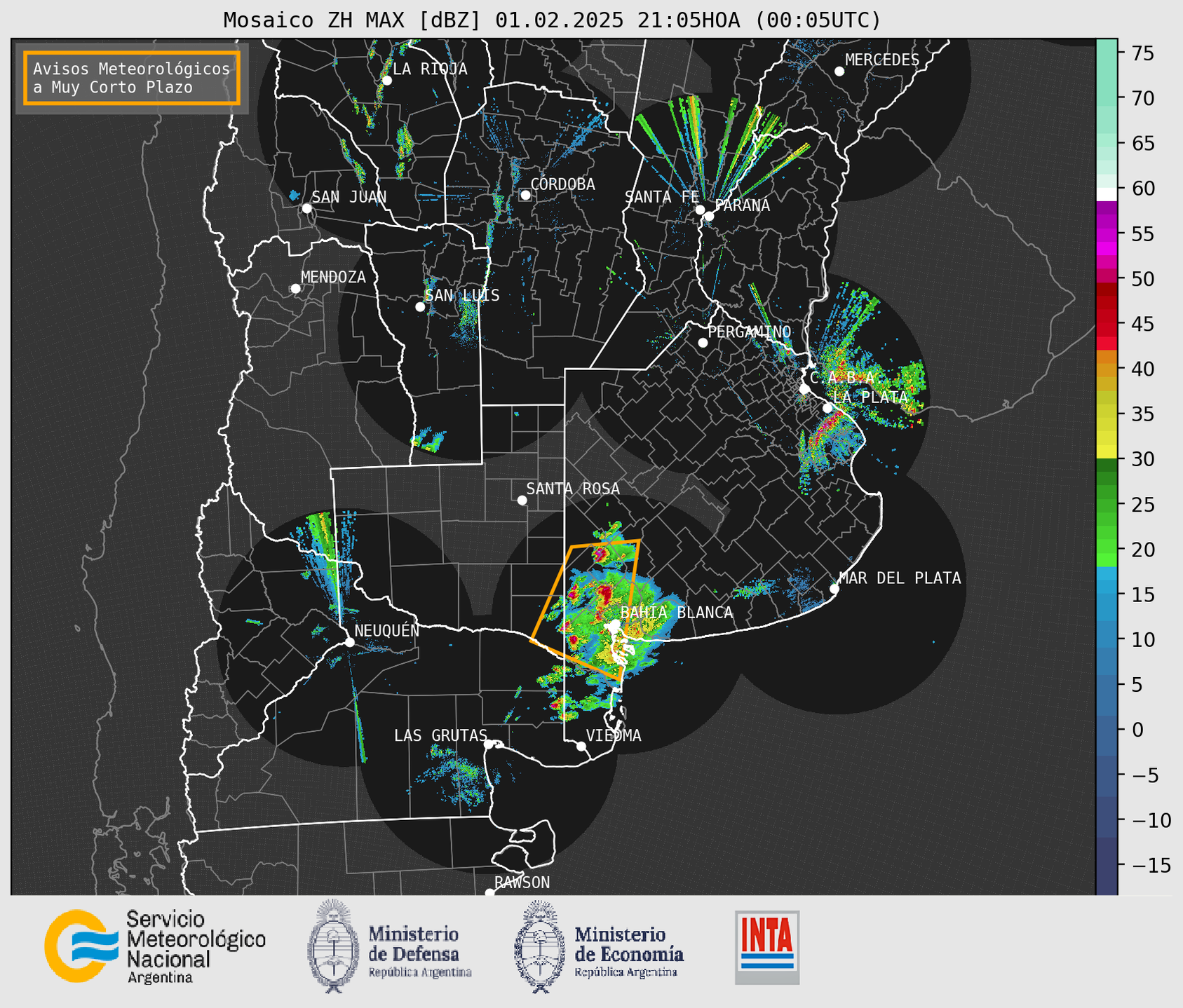Click the magenta 55 dBZ color band

(x=1107, y=234)
